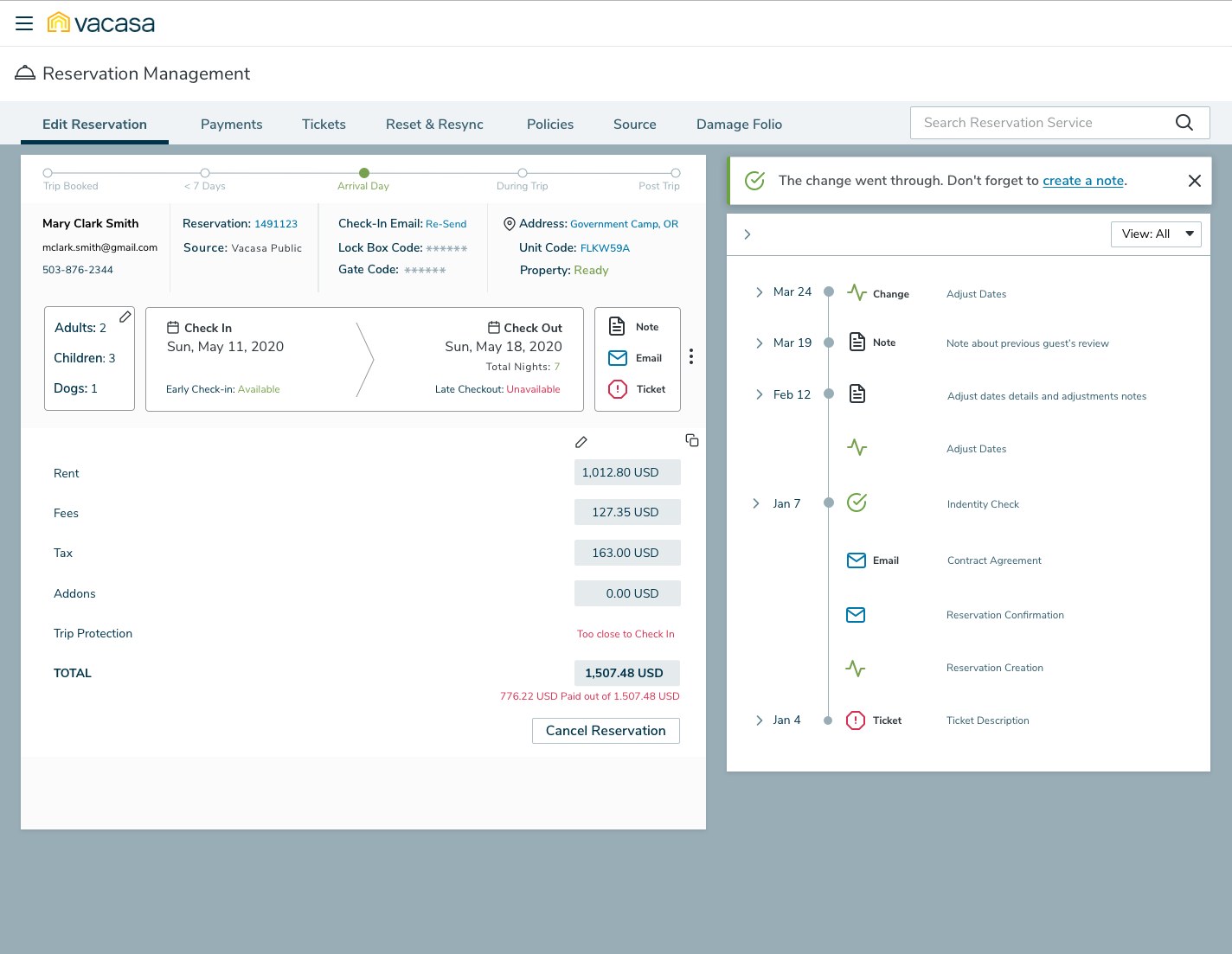Expand the Mar 19 timeline entry
Image resolution: width=1232 pixels, height=954 pixels.
tap(759, 343)
